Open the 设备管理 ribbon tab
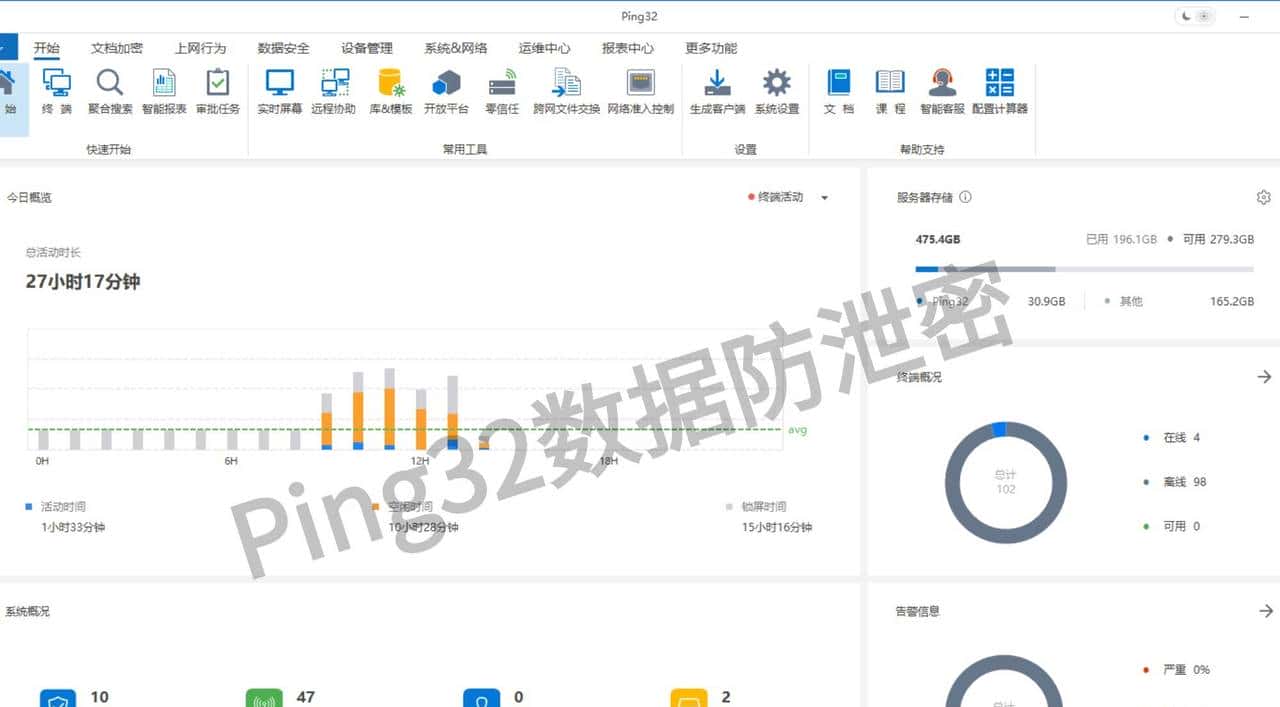1280x707 pixels. [369, 47]
